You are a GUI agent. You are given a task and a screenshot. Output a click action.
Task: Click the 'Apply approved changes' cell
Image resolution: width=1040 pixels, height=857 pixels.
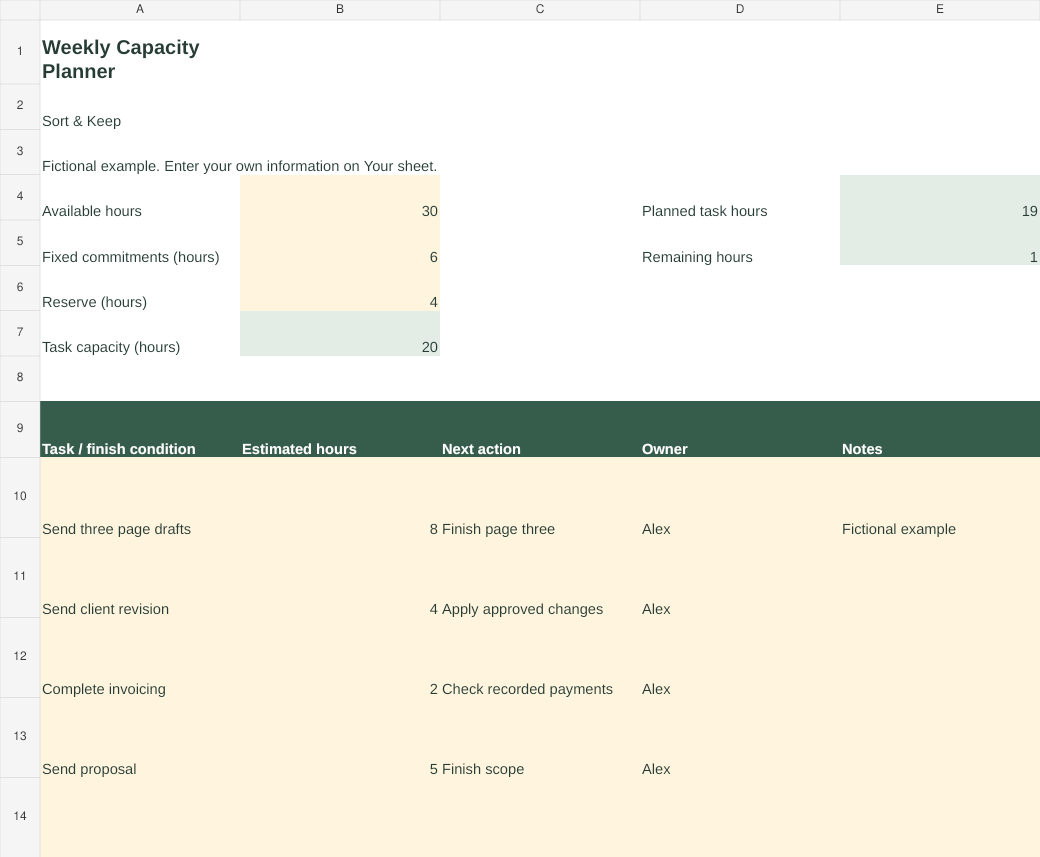click(540, 578)
